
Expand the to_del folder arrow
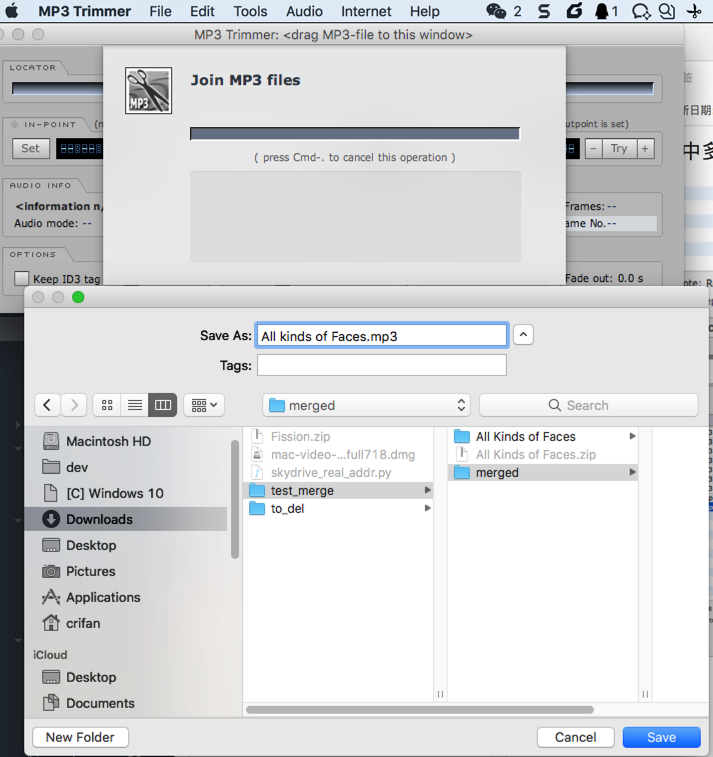pyautogui.click(x=427, y=508)
